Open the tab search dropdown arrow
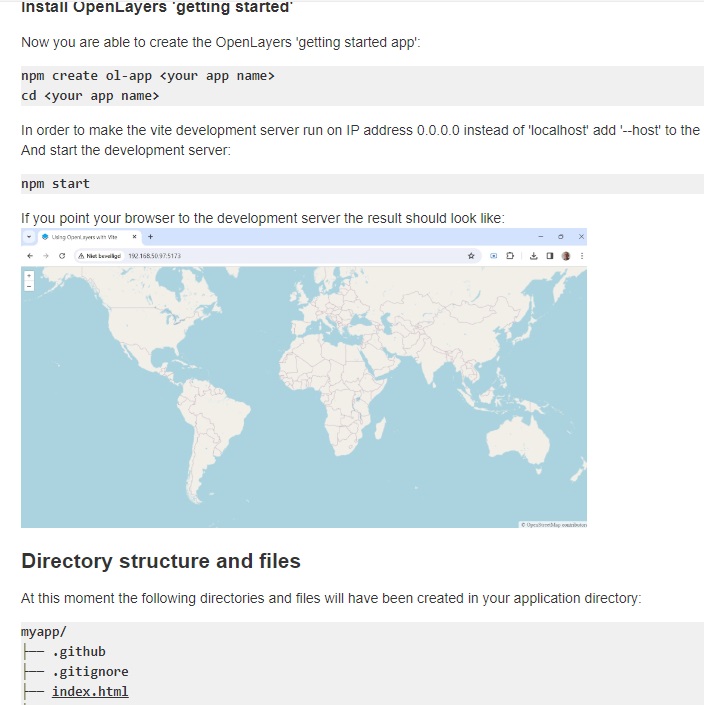 coord(29,236)
